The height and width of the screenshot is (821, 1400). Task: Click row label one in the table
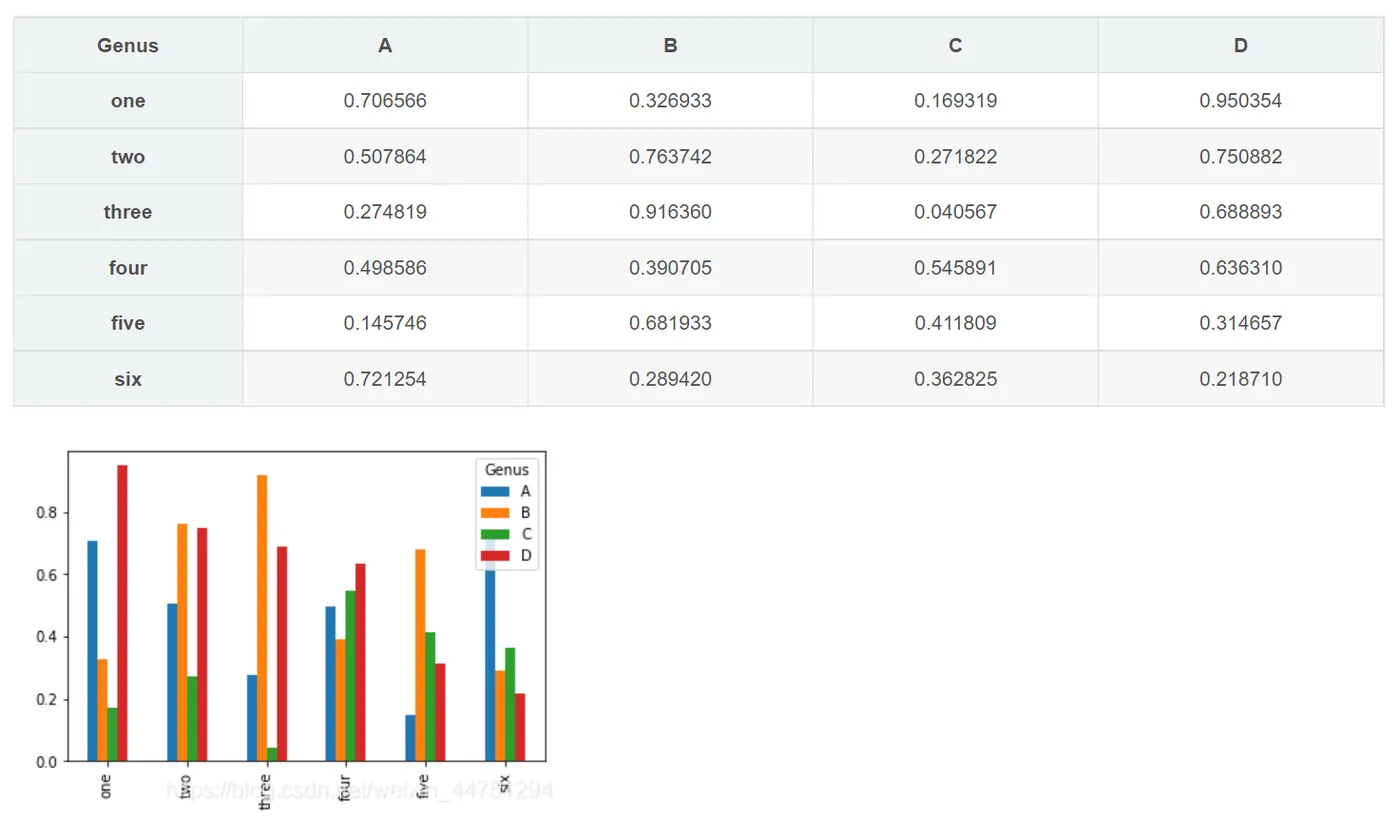click(128, 101)
